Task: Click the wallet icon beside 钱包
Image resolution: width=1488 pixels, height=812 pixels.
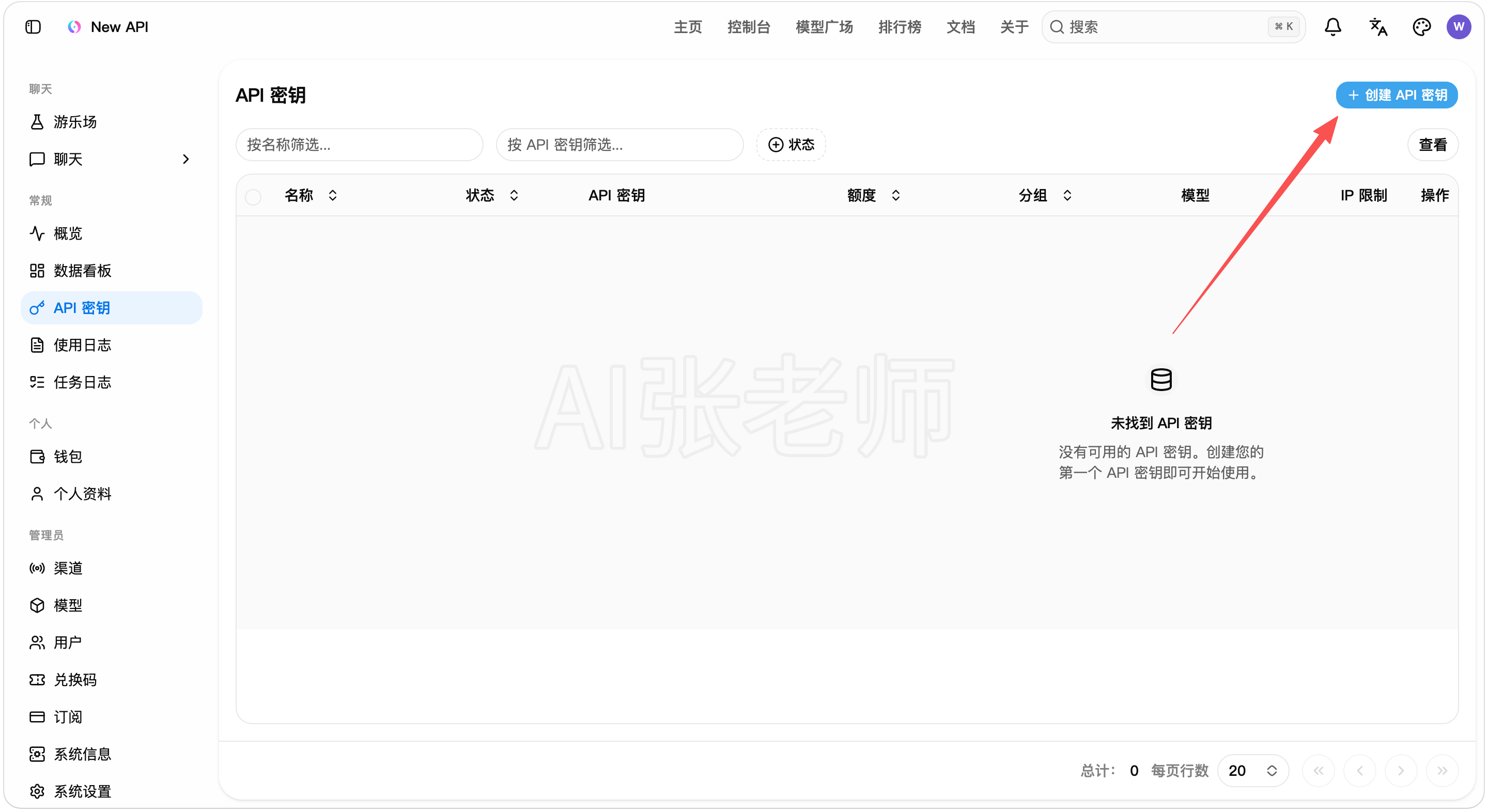Action: (37, 456)
